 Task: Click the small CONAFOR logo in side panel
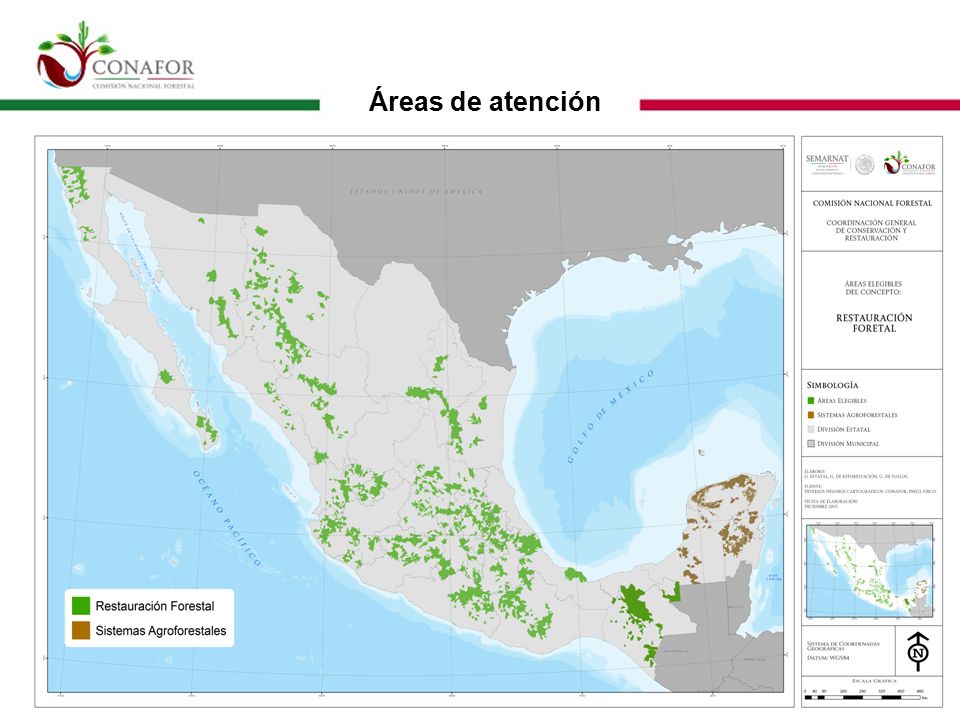pos(910,163)
